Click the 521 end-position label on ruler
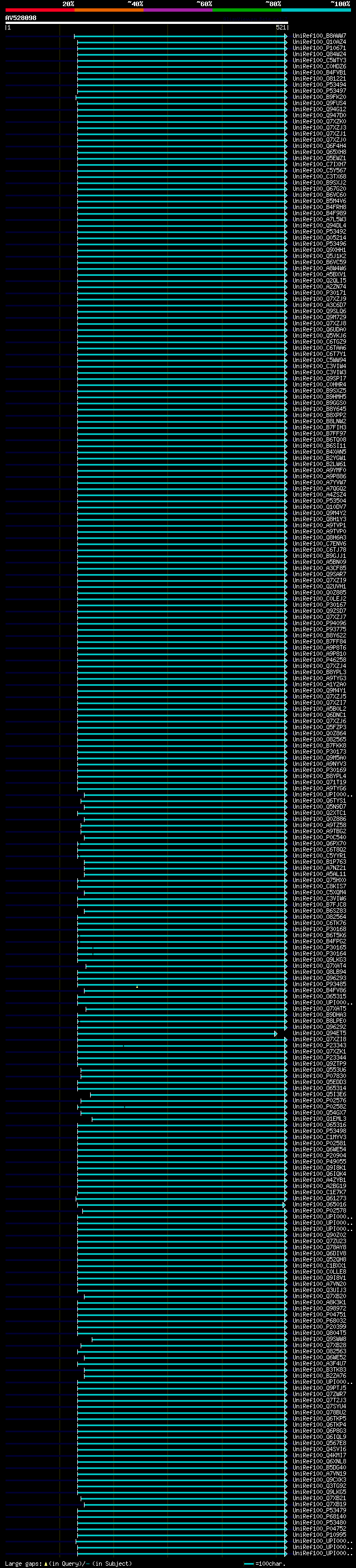Screen dimensions: 356x1568 coord(280,27)
